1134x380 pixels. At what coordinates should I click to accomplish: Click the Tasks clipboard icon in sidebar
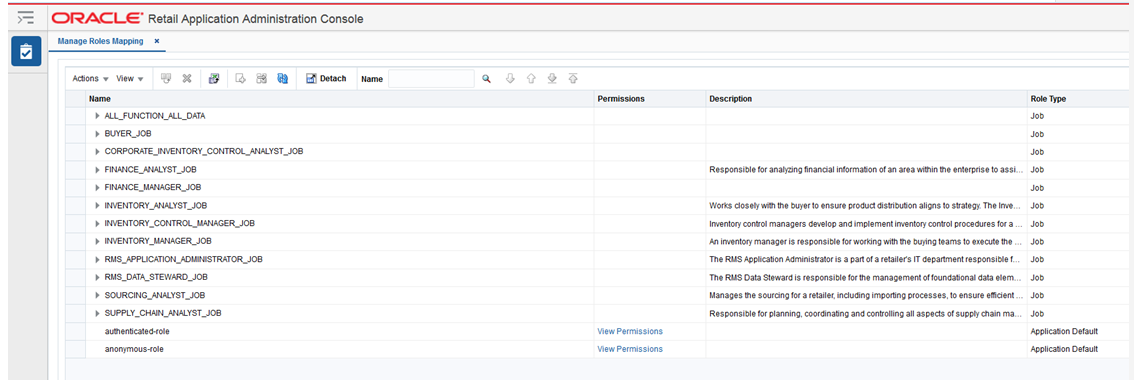(x=26, y=51)
